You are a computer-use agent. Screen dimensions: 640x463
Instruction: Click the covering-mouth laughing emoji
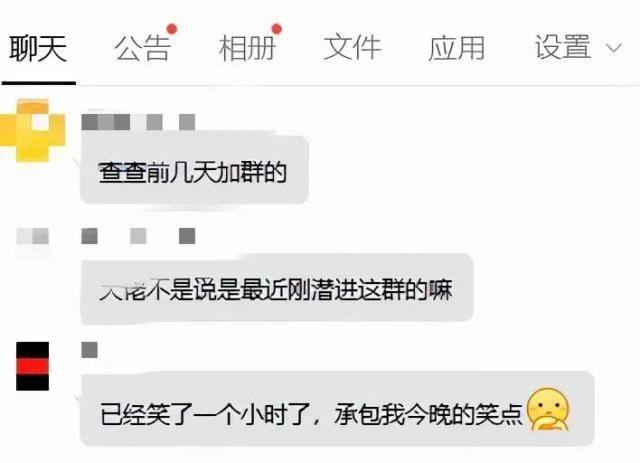pyautogui.click(x=548, y=409)
